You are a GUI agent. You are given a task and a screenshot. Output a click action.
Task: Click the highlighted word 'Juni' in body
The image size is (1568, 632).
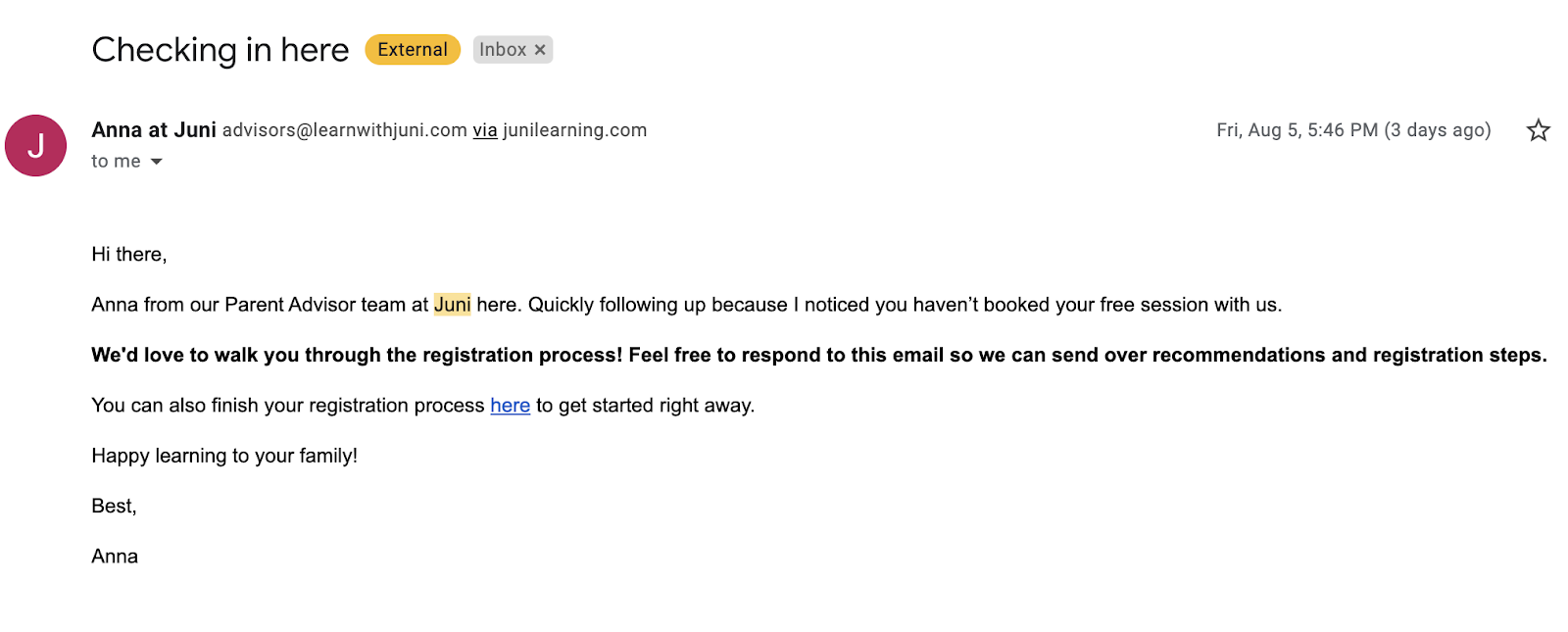[452, 305]
